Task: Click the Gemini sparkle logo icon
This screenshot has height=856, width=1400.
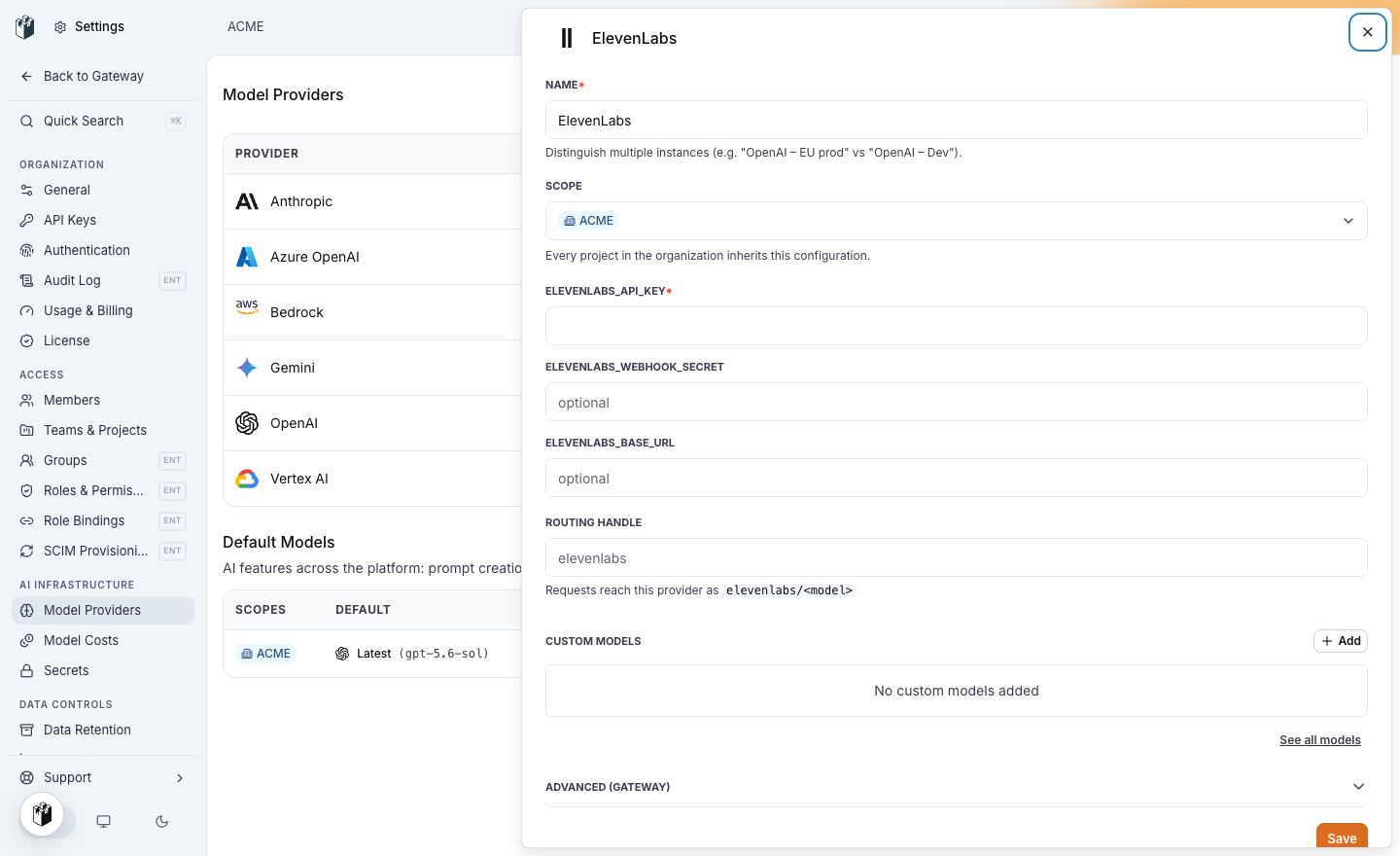Action: point(247,368)
